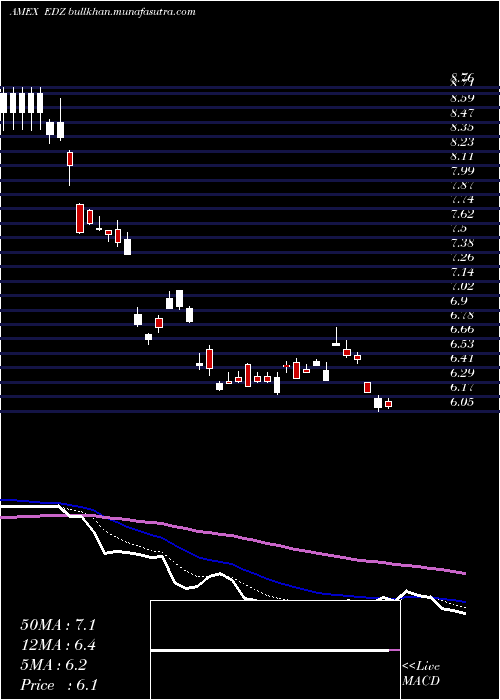Select the 7.62 price axis label
This screenshot has width=500, height=700.
(x=462, y=214)
